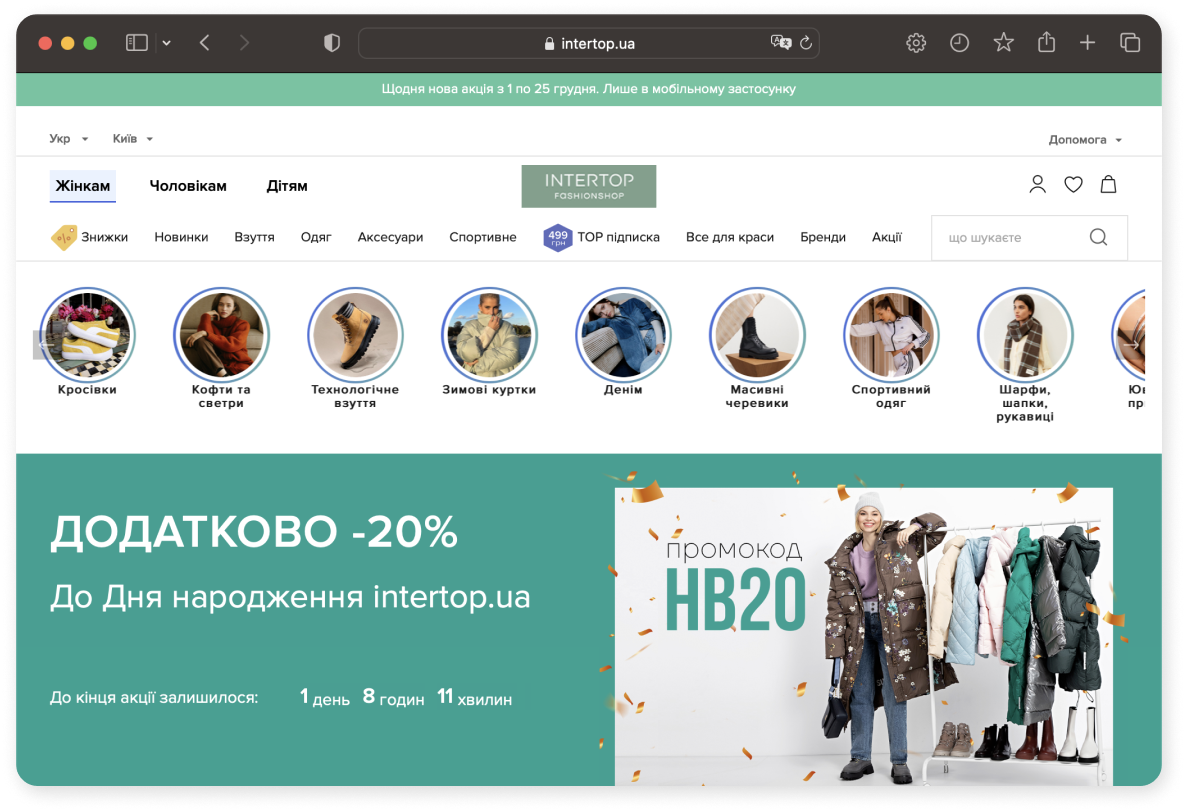The height and width of the screenshot is (812, 1186).
Task: Open the sidebar options chevron dropdown
Action: pos(166,43)
